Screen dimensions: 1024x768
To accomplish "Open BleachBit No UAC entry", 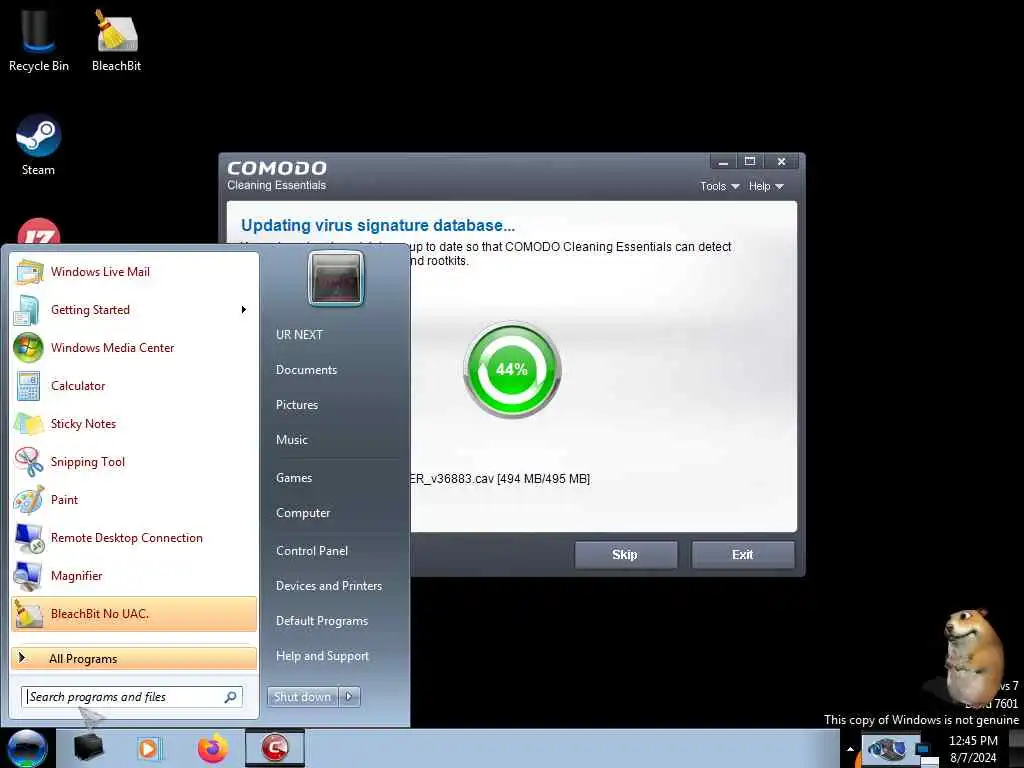I will (134, 613).
